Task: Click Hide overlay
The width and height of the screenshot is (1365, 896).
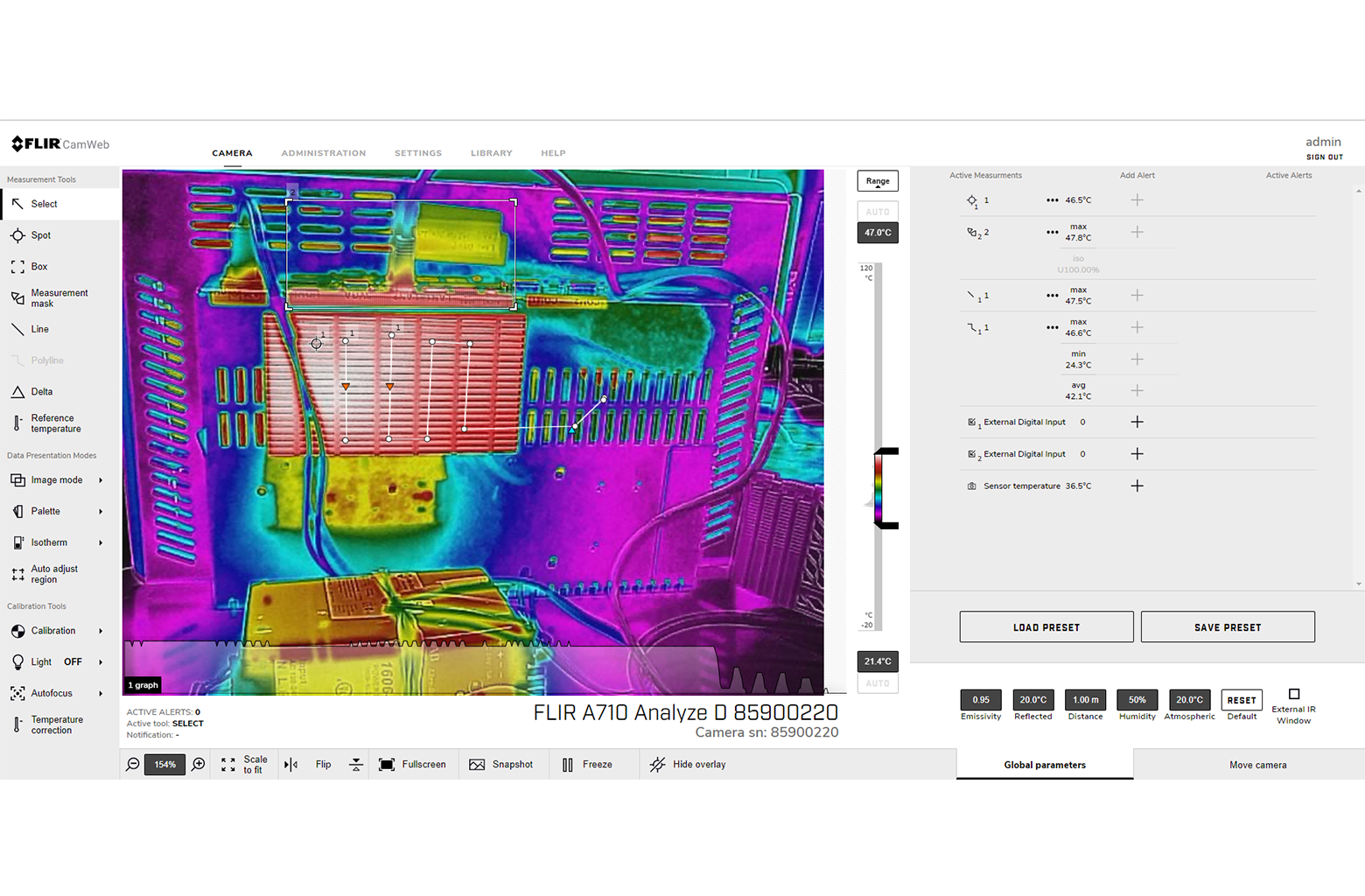Action: click(x=688, y=765)
